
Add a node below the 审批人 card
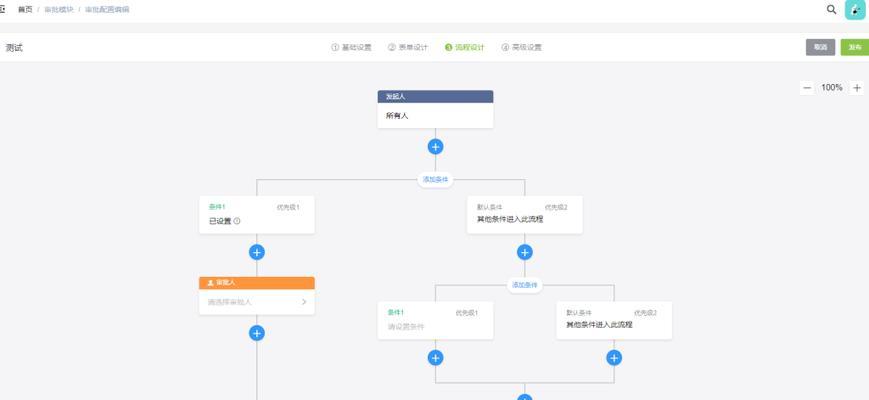point(257,333)
